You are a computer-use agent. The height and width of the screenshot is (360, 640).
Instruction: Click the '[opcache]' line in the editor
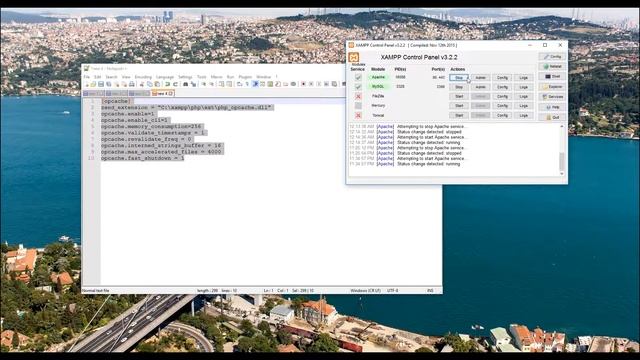point(116,101)
